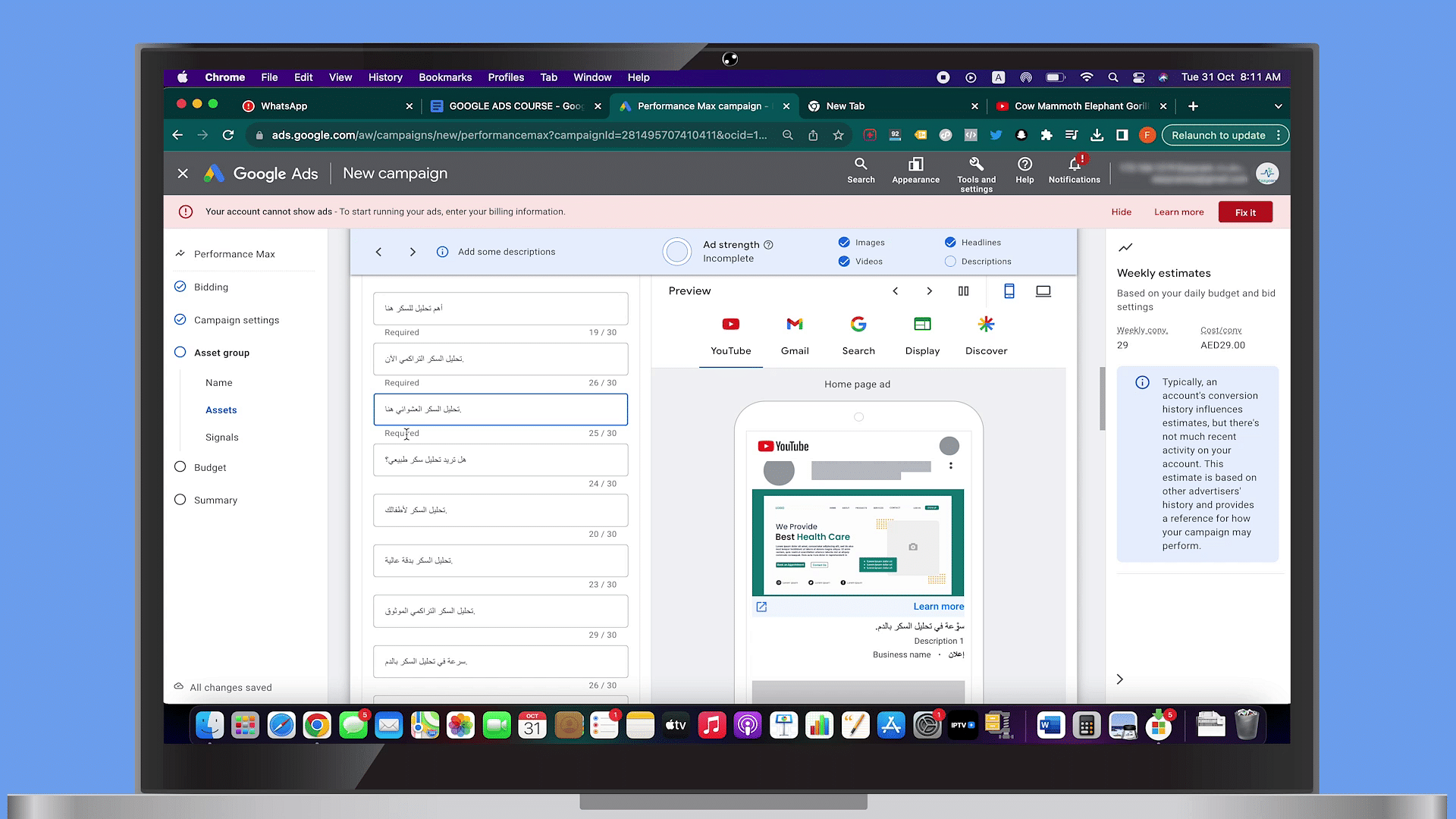Toggle the side-by-side preview layout icon
This screenshot has height=819, width=1456.
[964, 291]
